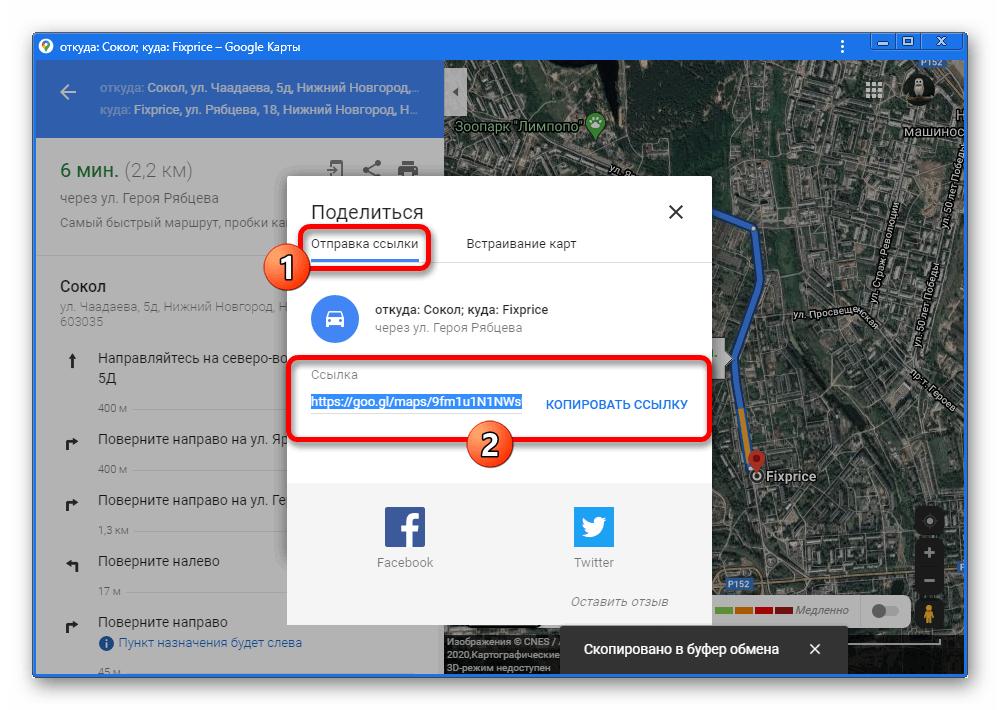Click the my location target button
Viewport: 1000px width, 710px height.
click(930, 521)
